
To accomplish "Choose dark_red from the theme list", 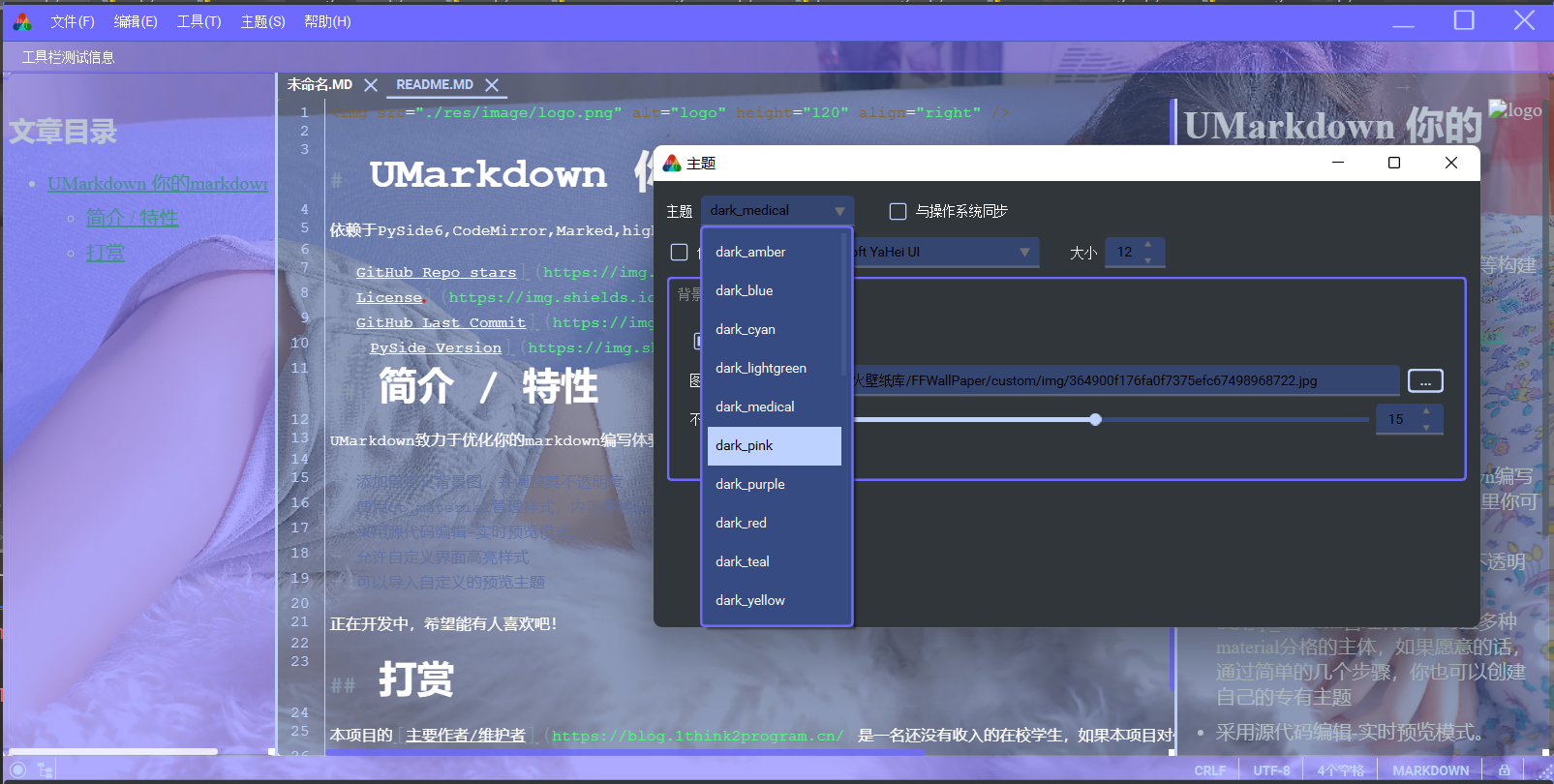I will [x=775, y=523].
